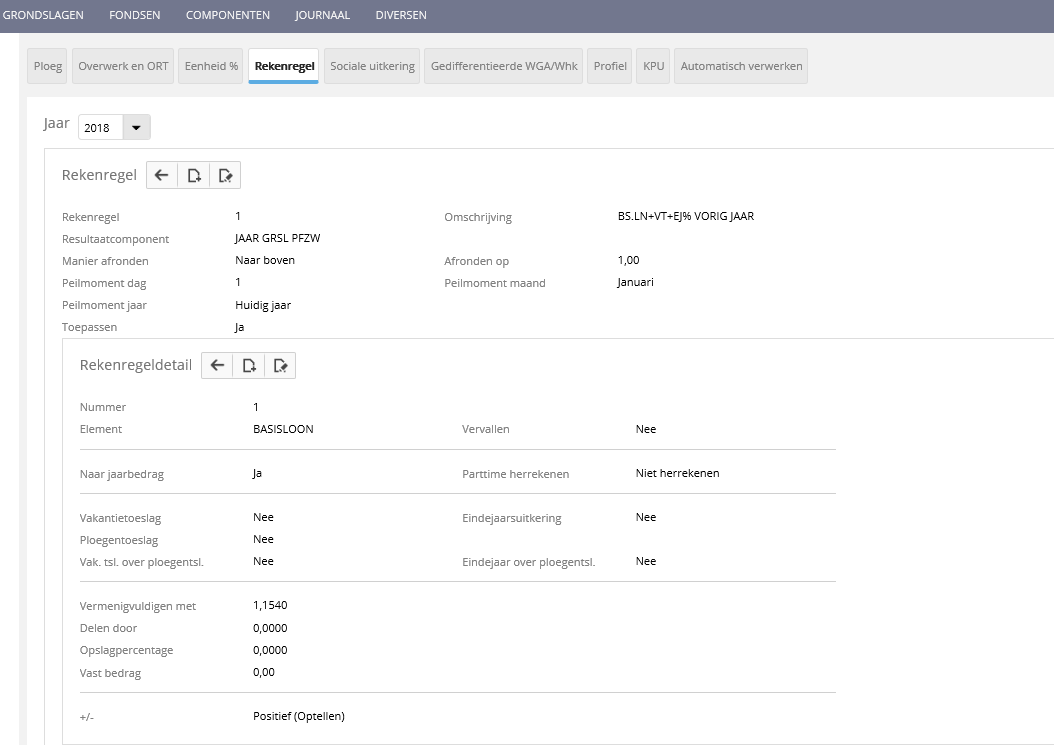
Task: Add a new Rekenregeldetail record
Action: pyautogui.click(x=249, y=366)
